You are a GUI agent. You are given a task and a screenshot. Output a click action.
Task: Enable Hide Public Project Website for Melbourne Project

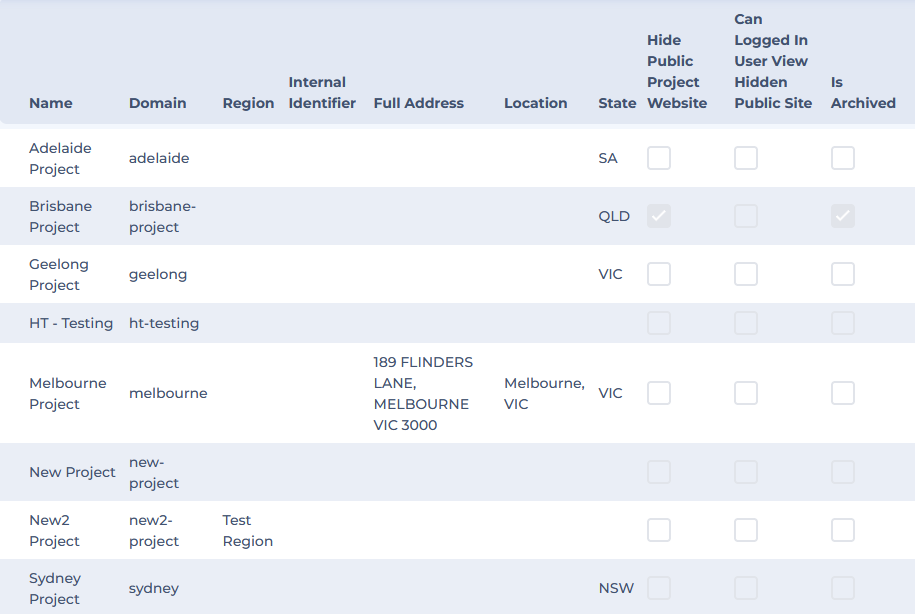tap(658, 393)
